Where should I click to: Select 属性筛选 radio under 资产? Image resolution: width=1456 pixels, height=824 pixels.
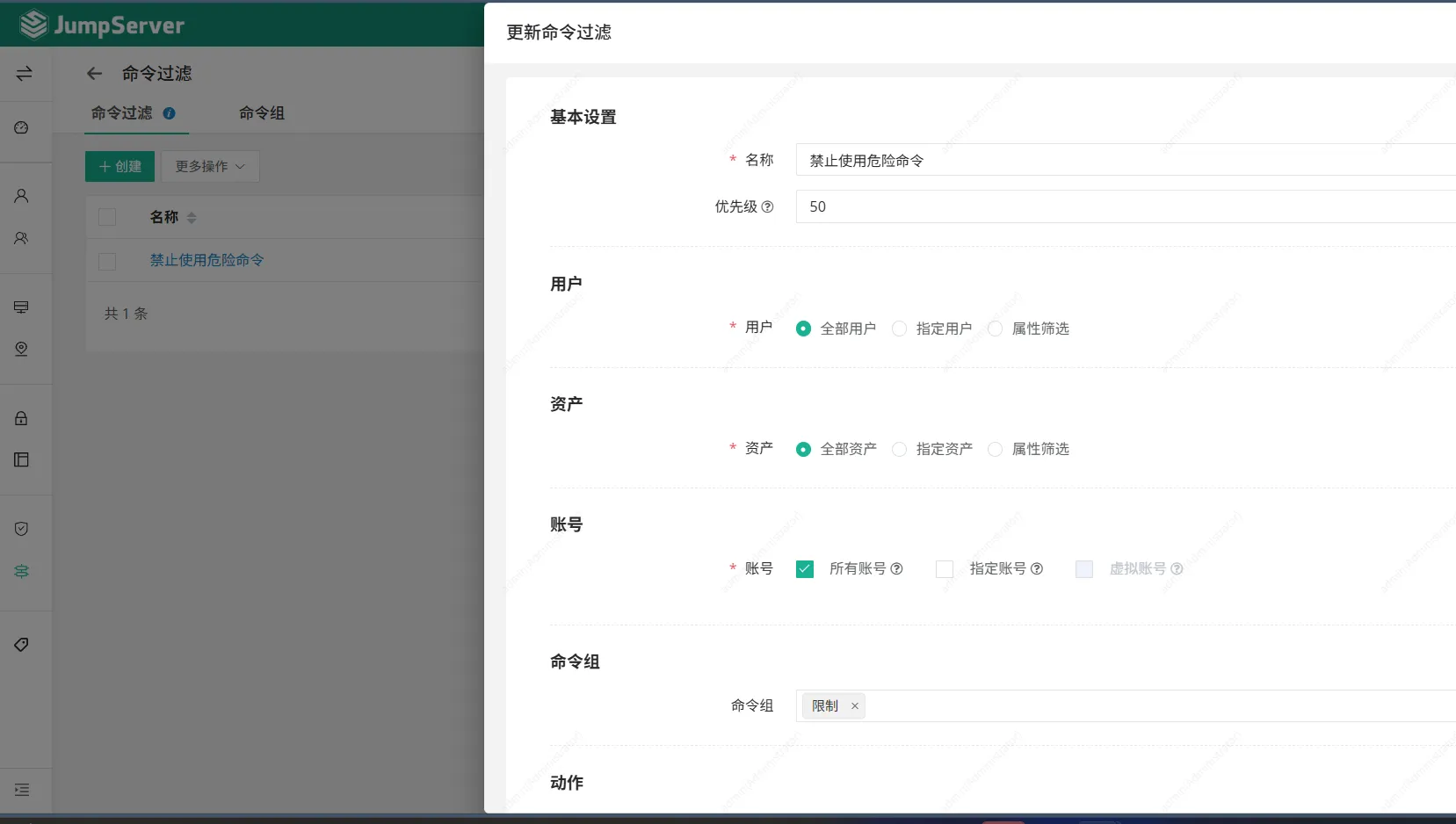[995, 449]
